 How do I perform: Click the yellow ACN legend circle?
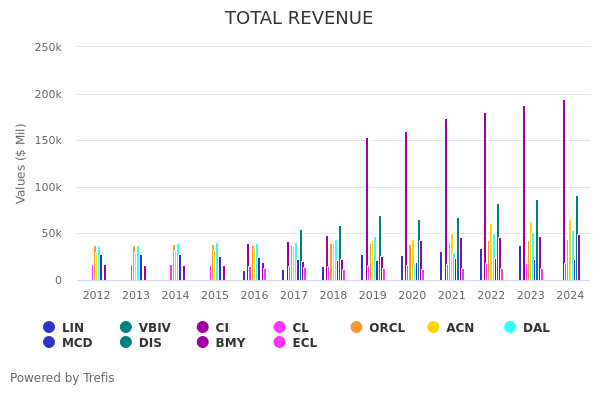pyautogui.click(x=434, y=327)
